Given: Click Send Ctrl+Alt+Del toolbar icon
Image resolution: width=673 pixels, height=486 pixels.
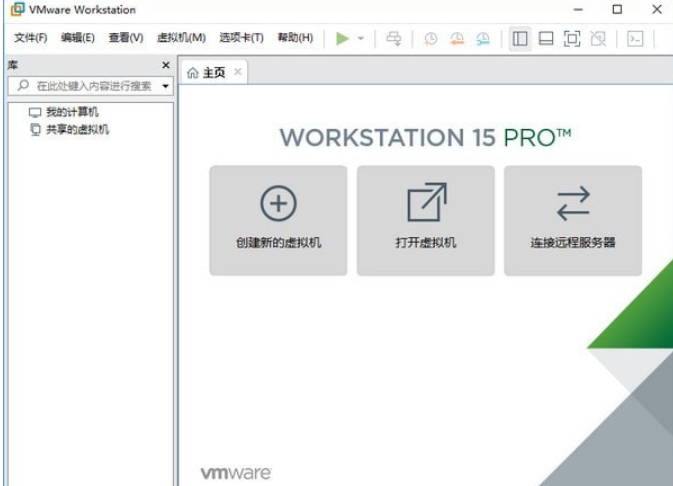Looking at the screenshot, I should tap(394, 39).
